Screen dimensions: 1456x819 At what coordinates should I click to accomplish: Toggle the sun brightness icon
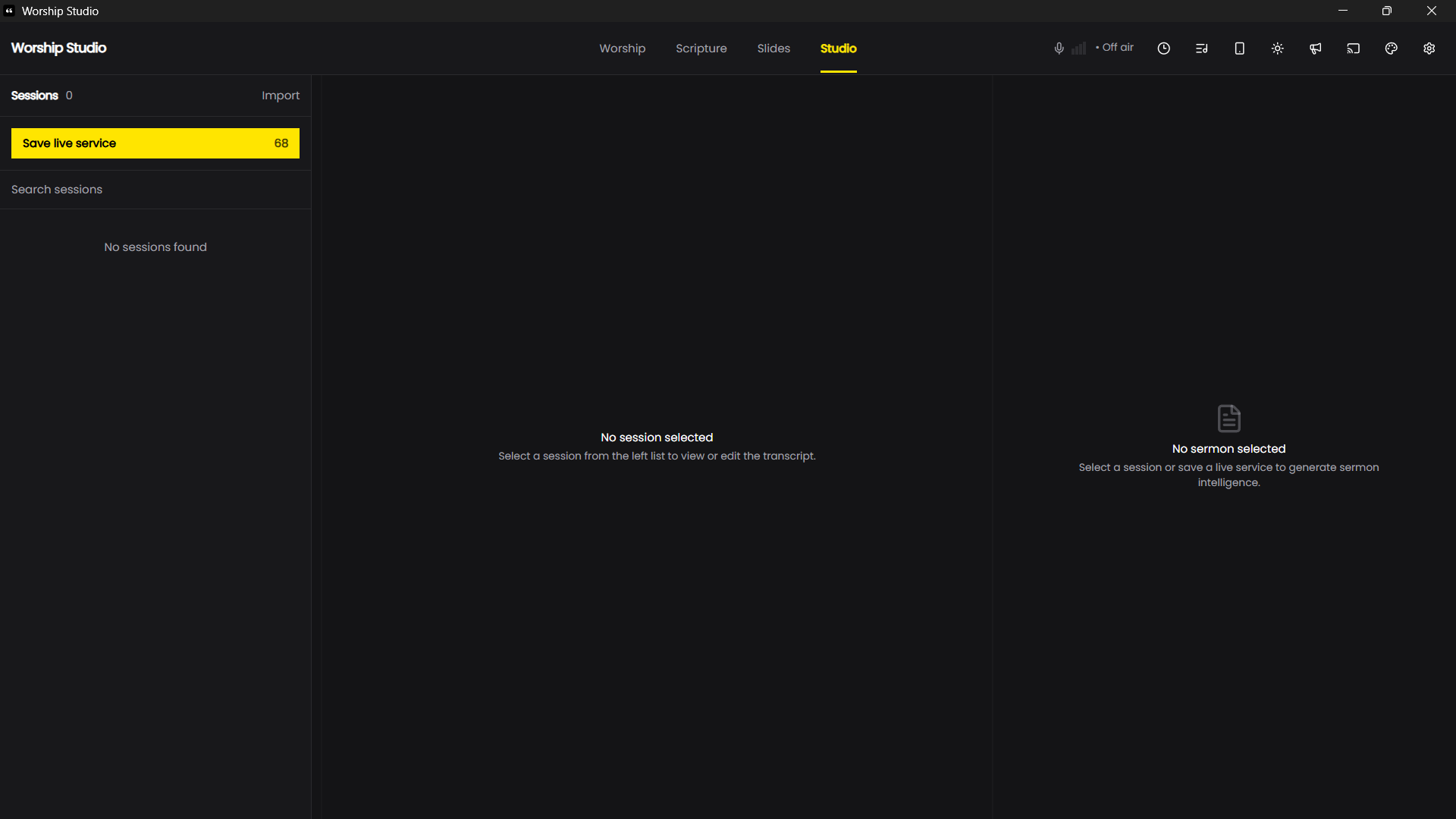[1277, 49]
